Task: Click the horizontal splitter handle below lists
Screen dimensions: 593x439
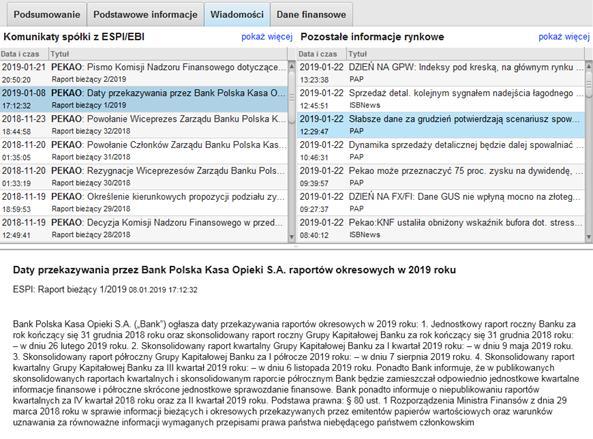Action: point(296,246)
